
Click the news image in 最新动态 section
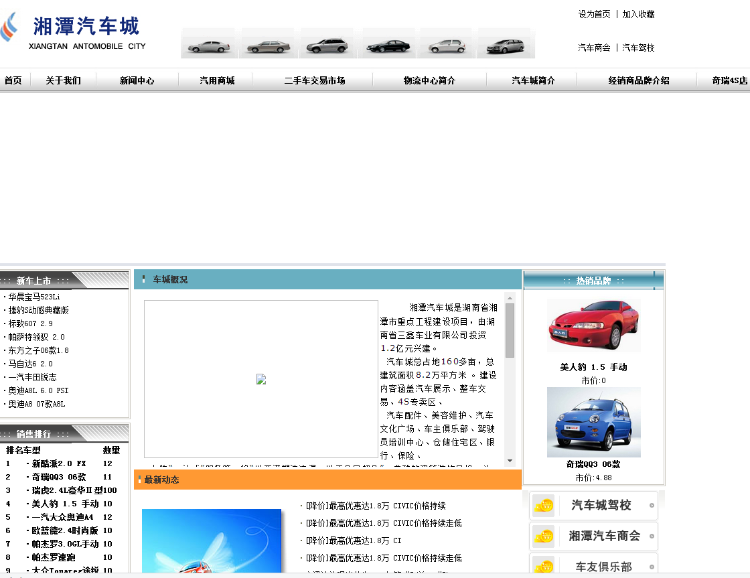pos(211,541)
